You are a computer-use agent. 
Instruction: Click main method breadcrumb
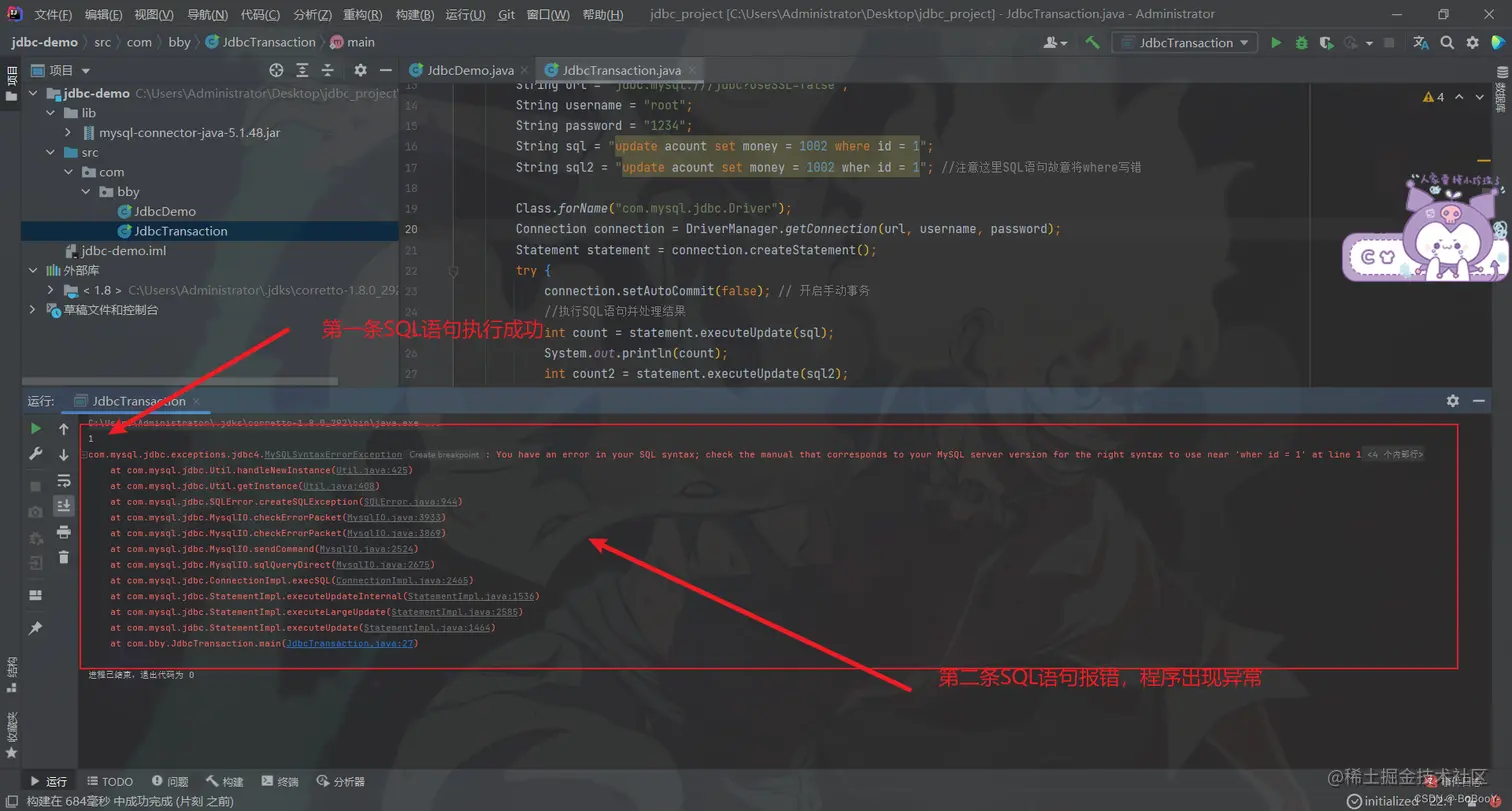point(352,42)
